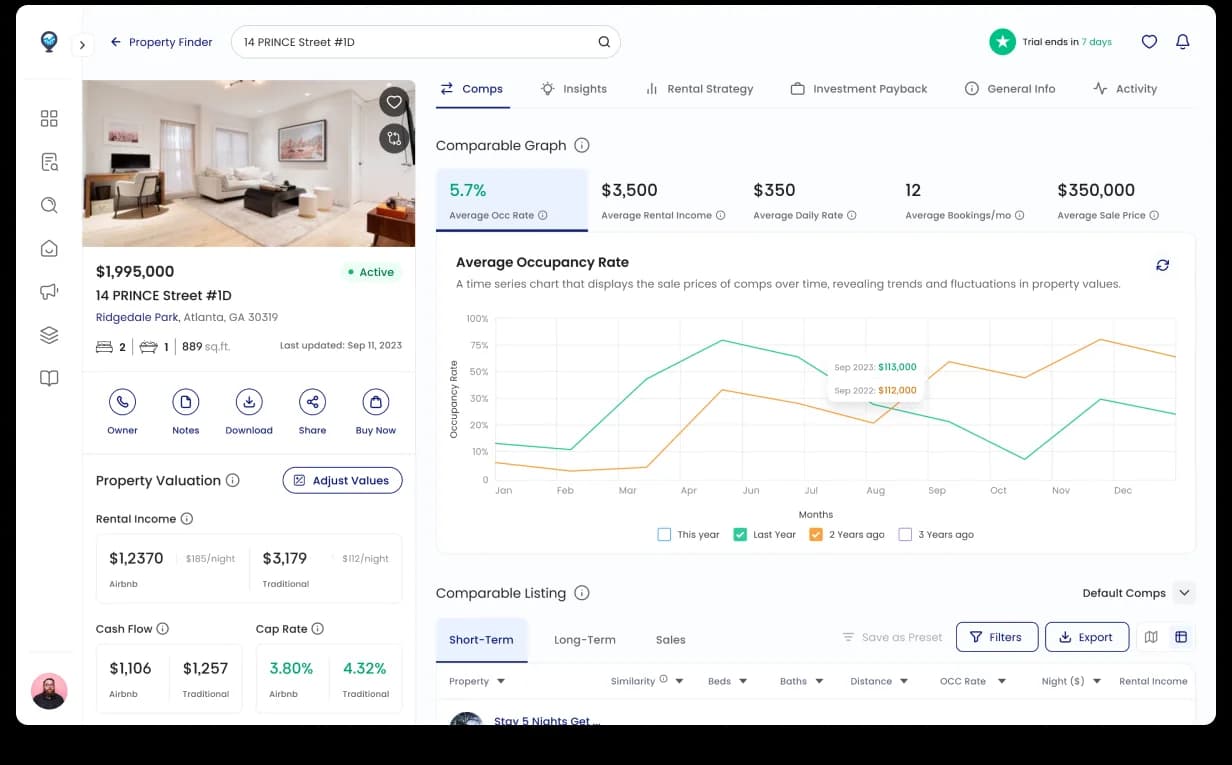Show info for Property Valuation
The height and width of the screenshot is (765, 1232).
(233, 480)
